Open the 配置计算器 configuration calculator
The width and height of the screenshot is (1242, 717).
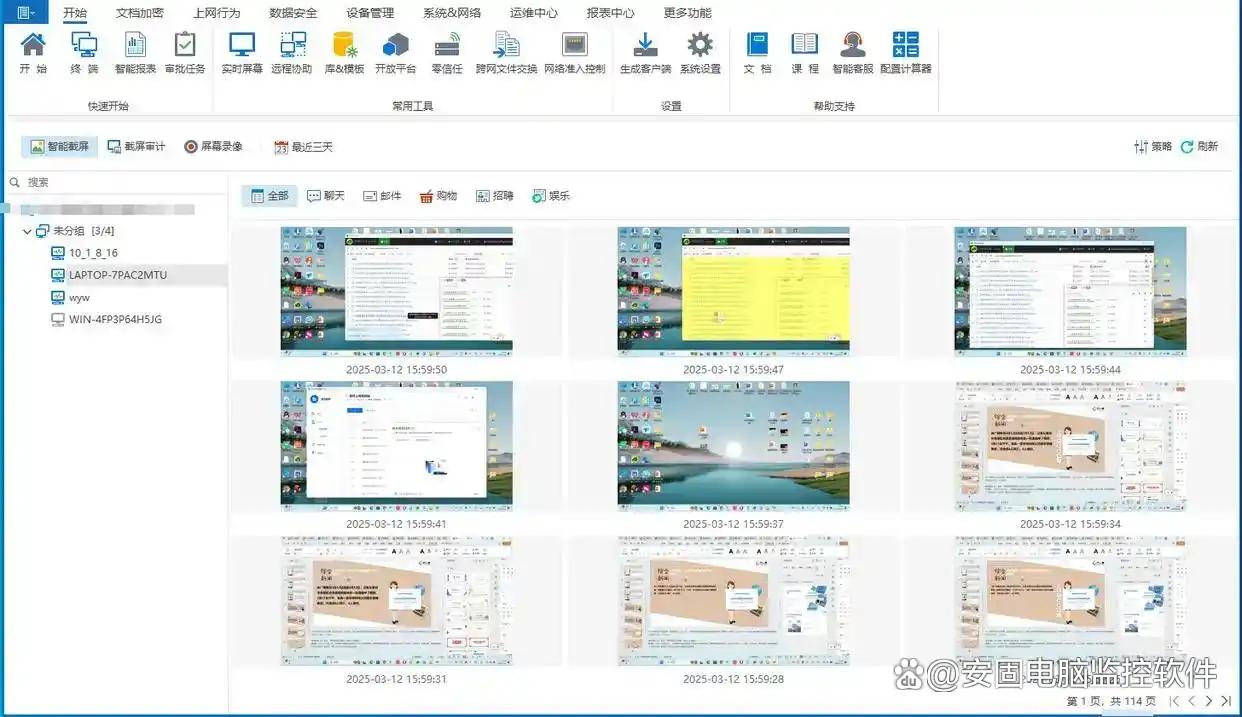coord(906,53)
